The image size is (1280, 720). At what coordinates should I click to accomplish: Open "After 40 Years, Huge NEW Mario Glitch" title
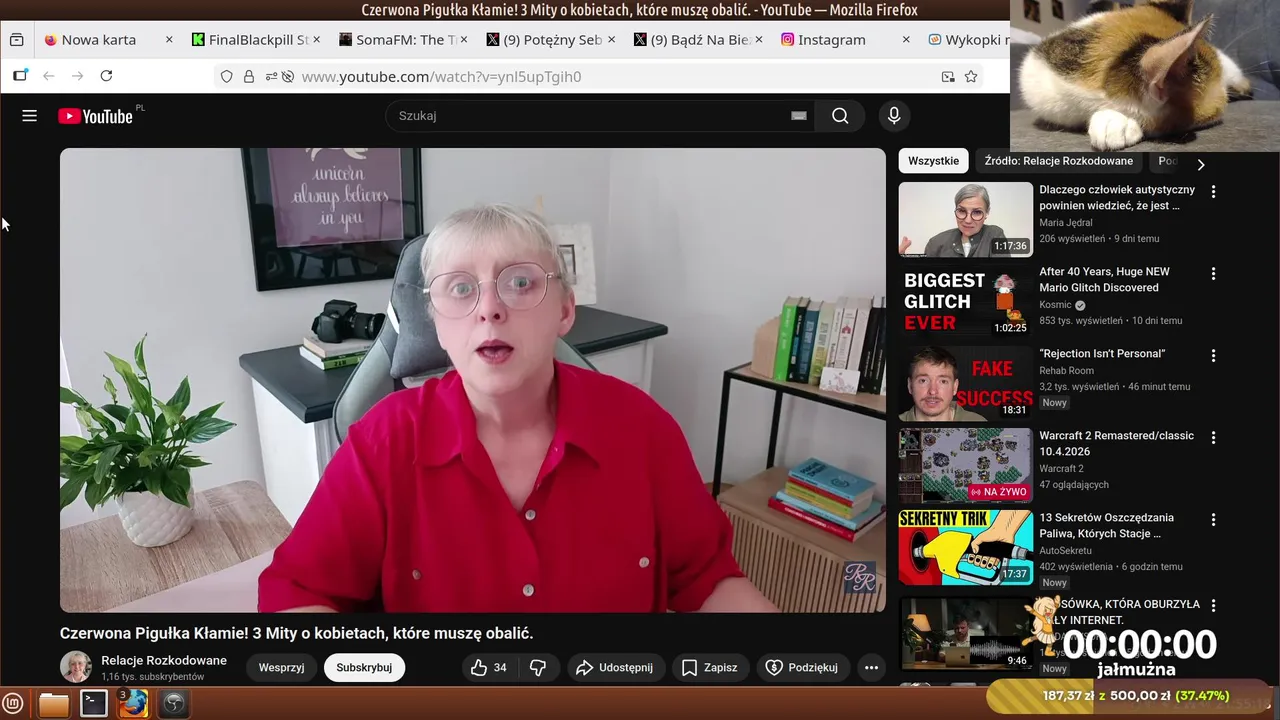point(1104,279)
